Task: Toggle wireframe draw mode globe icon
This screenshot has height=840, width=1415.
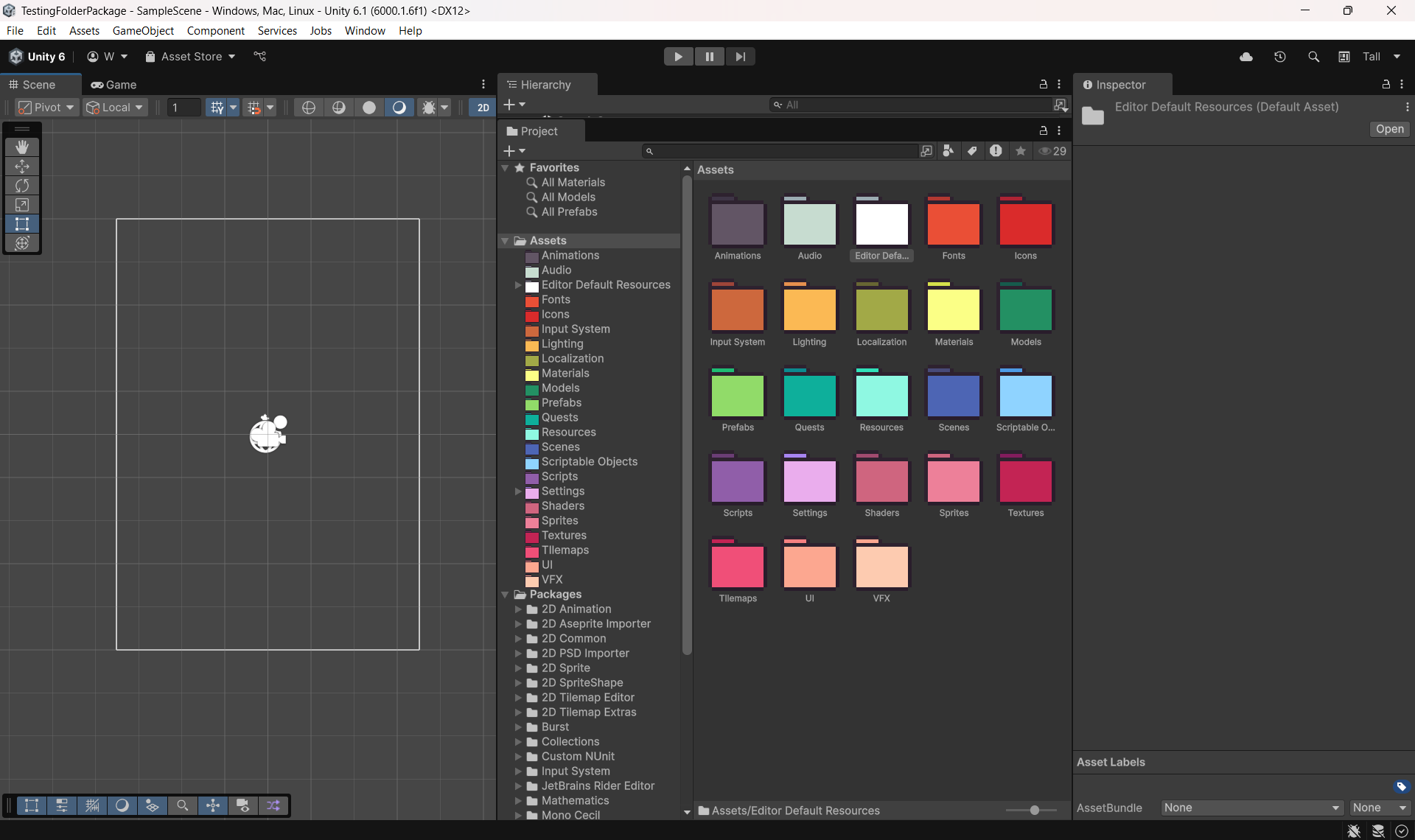Action: [309, 108]
